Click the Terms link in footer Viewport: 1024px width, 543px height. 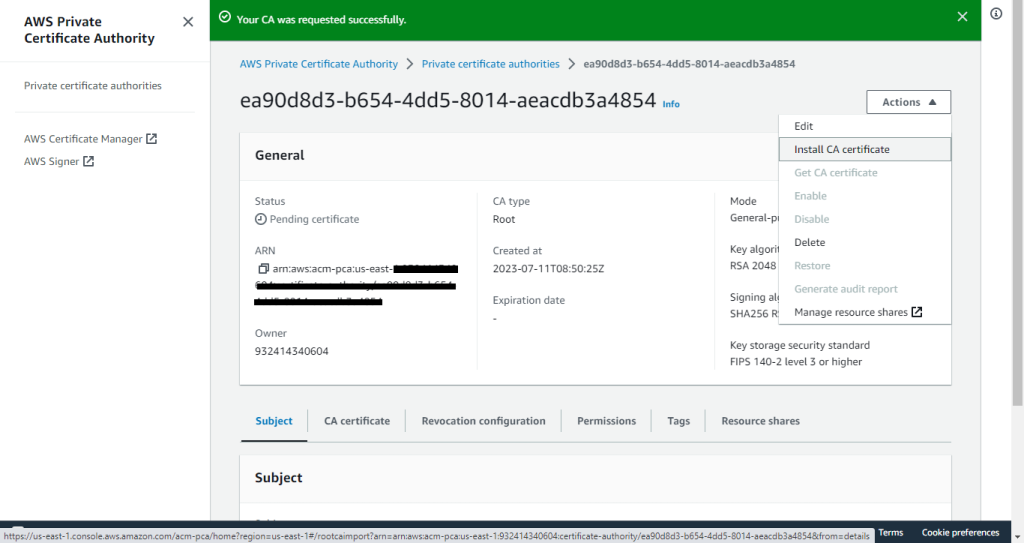891,533
